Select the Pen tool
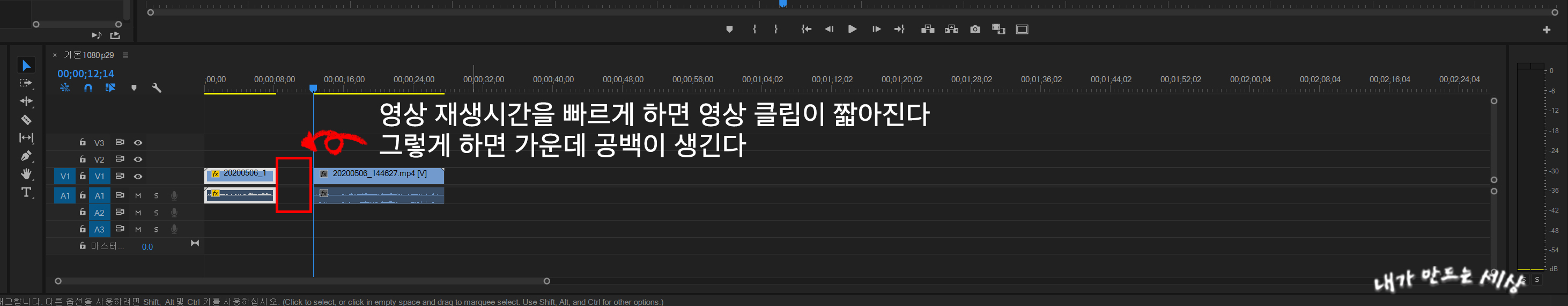 (x=26, y=156)
